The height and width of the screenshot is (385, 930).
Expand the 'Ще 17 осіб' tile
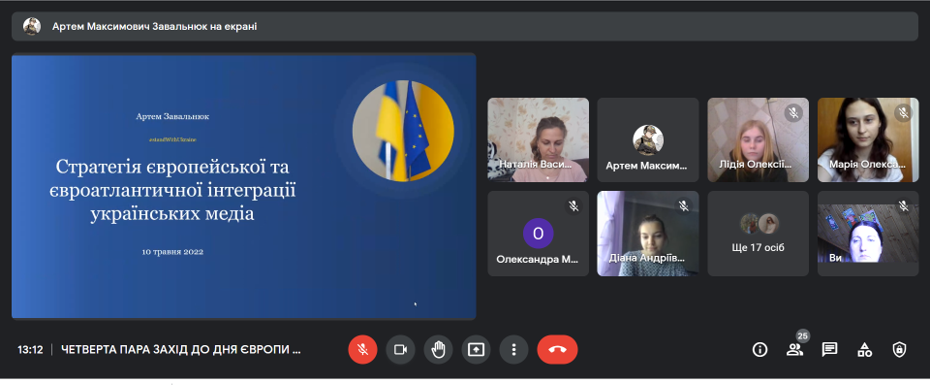[758, 234]
